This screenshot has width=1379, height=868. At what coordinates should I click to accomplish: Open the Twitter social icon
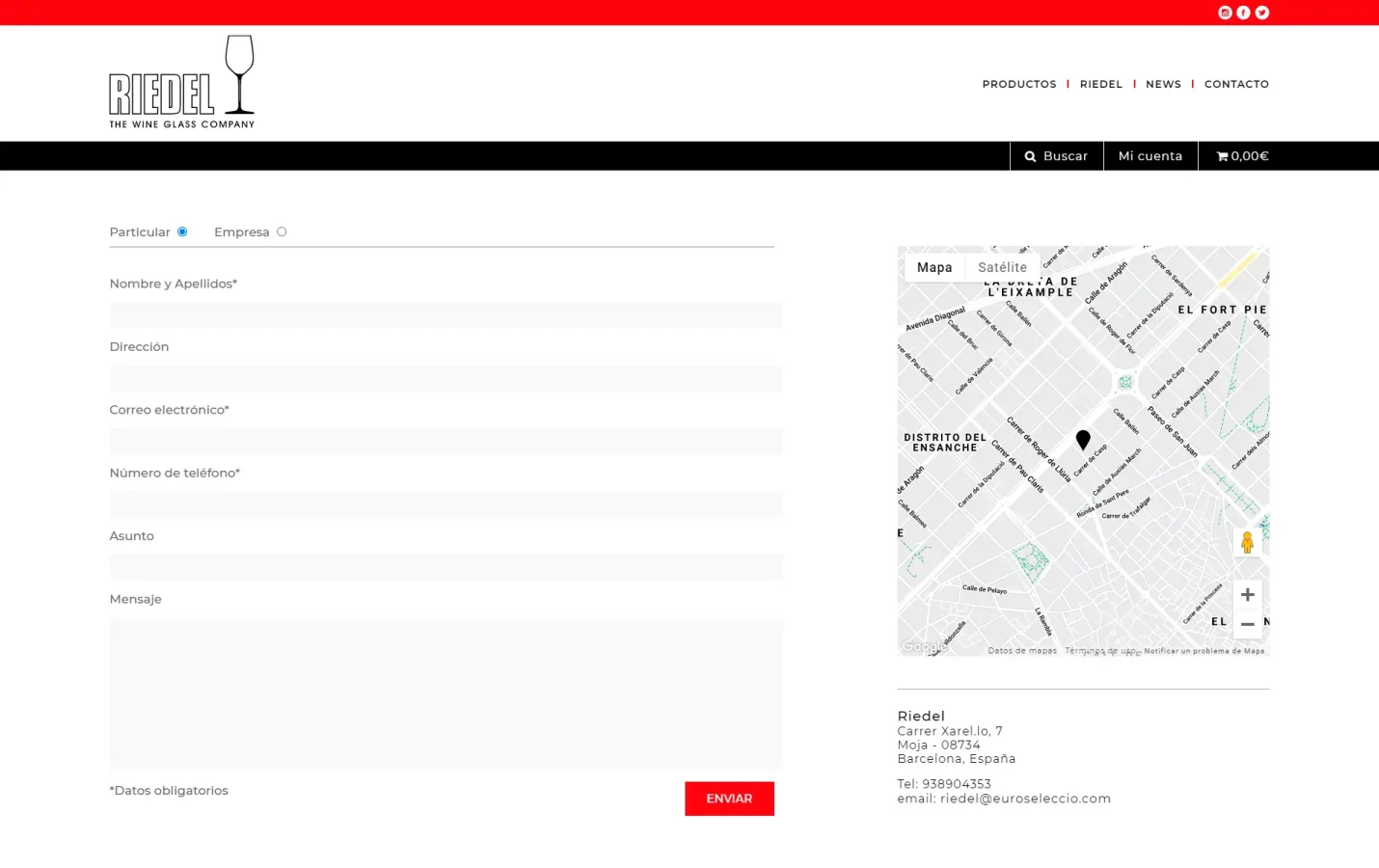[1261, 13]
